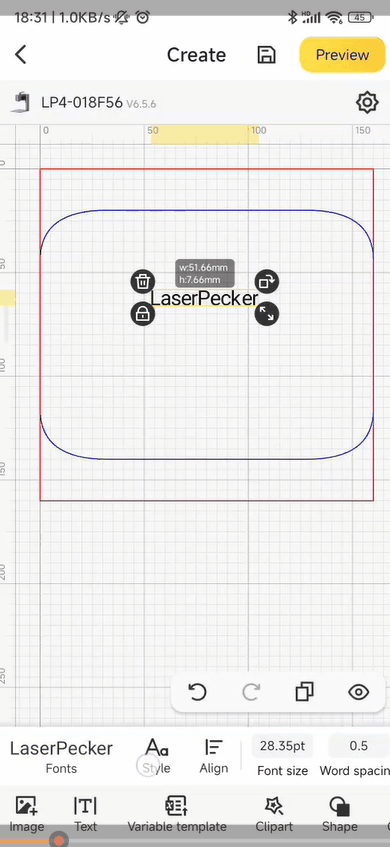Open device settings gear icon
This screenshot has height=847, width=390.
coord(367,102)
